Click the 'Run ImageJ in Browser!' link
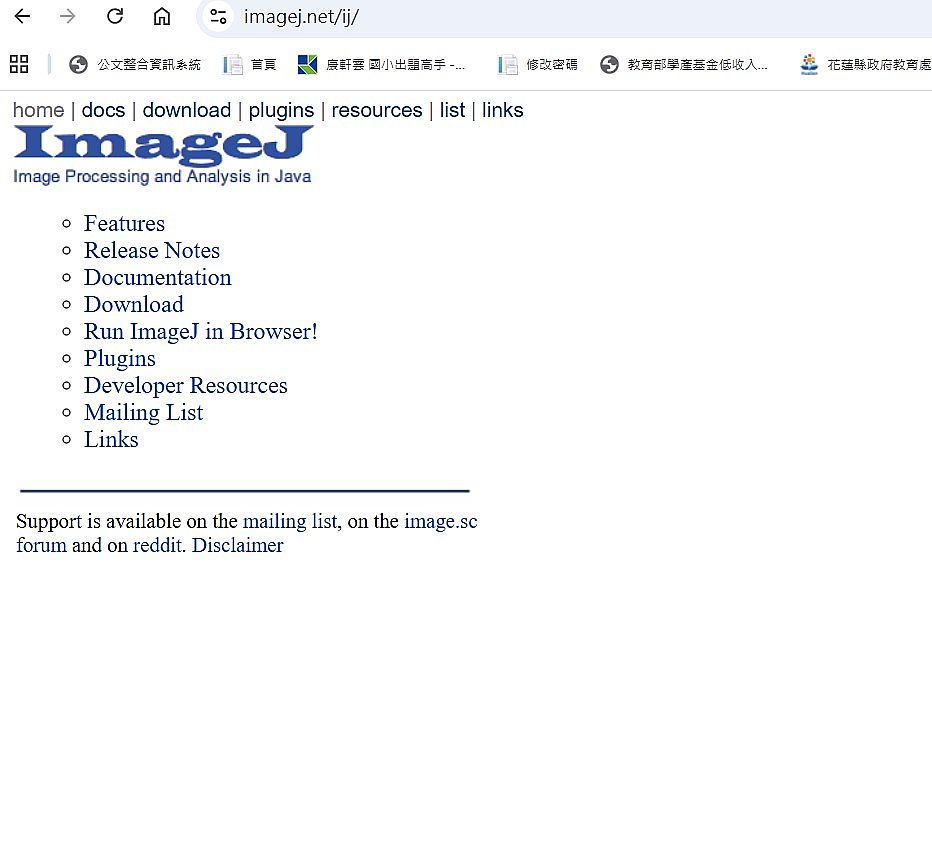 [200, 331]
